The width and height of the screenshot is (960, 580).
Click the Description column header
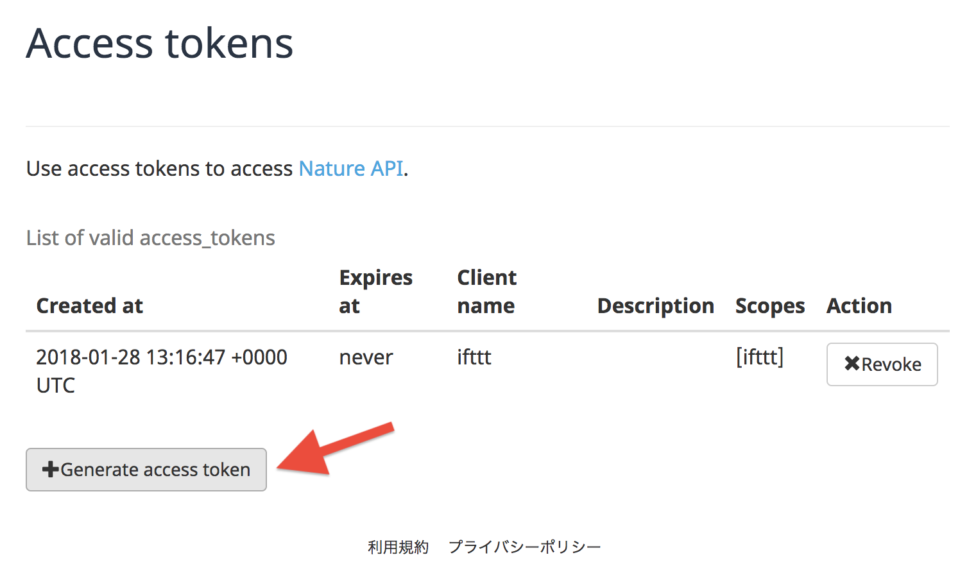[x=656, y=306]
